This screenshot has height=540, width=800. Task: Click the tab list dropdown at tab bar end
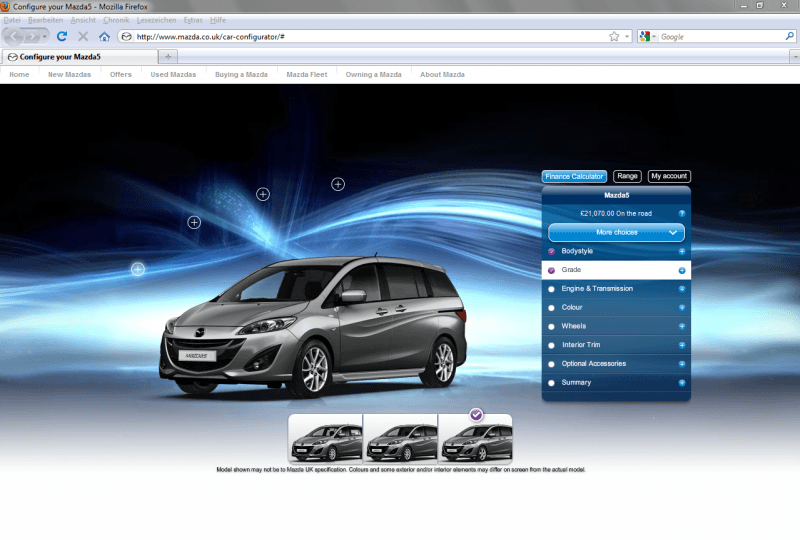(x=795, y=57)
